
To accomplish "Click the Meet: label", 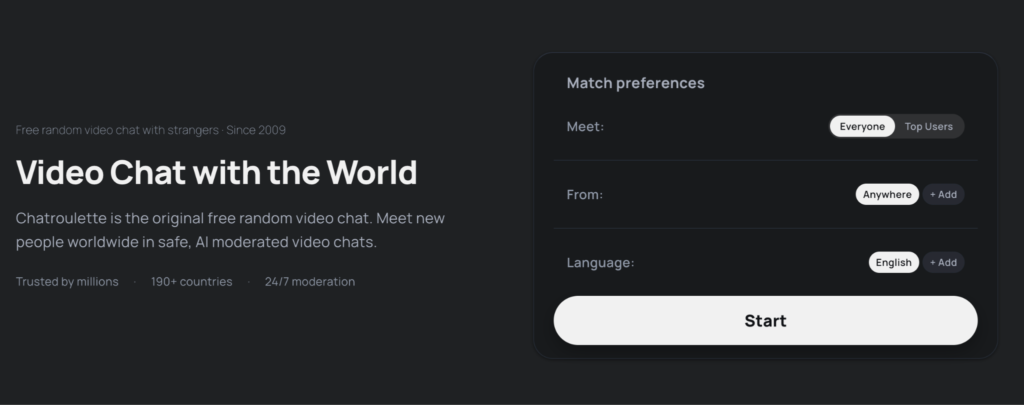I will tap(585, 127).
